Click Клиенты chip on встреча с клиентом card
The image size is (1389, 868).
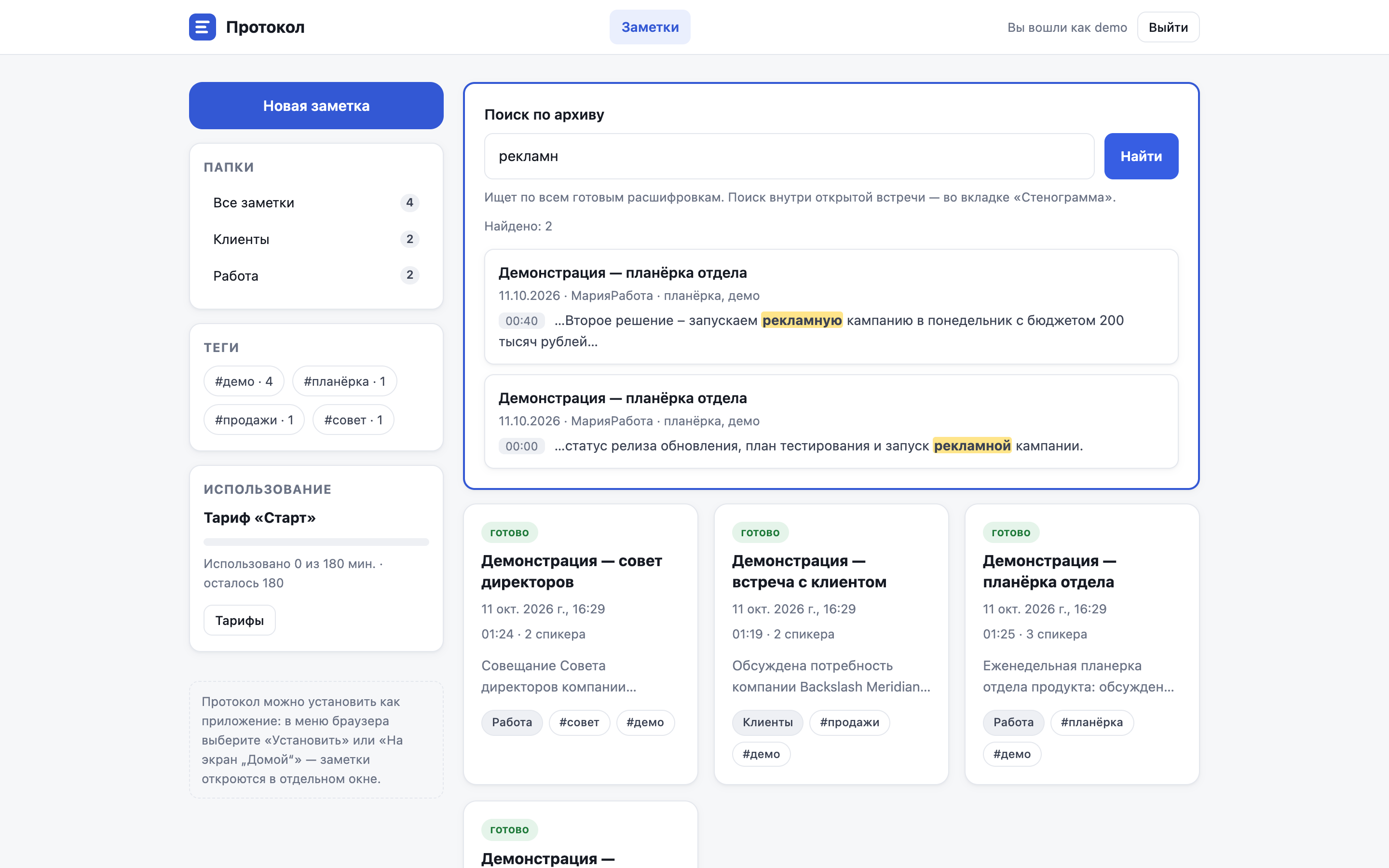point(767,722)
